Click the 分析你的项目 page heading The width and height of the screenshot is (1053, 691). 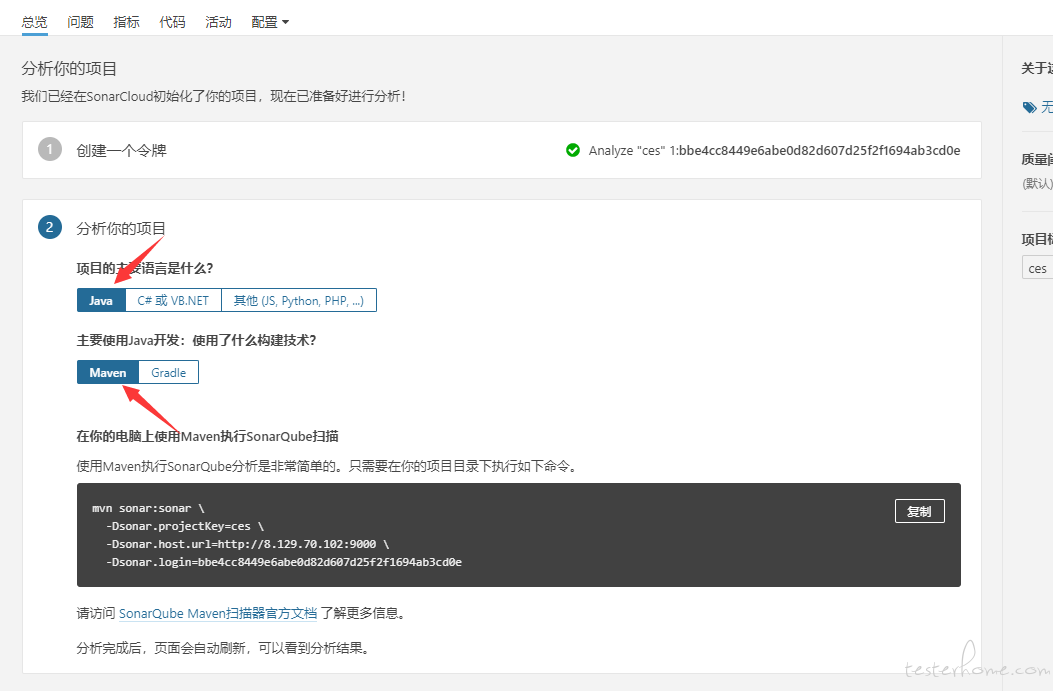click(69, 68)
